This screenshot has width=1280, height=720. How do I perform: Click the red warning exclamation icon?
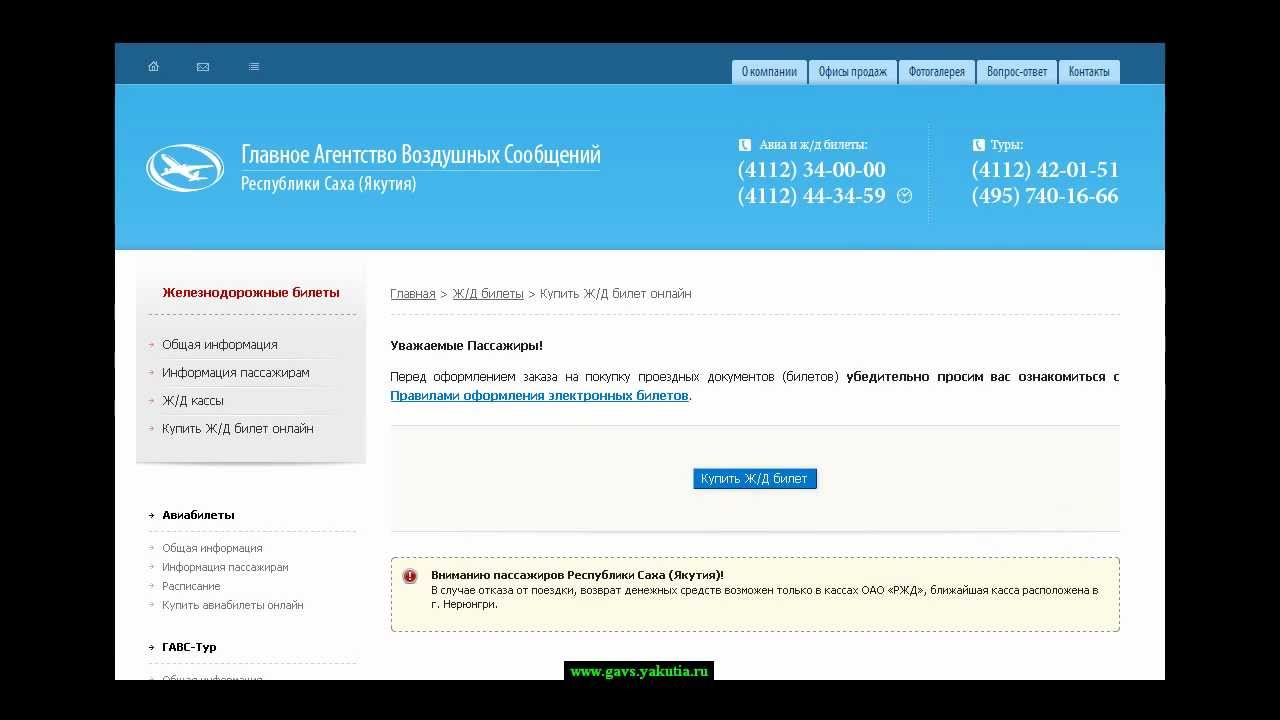click(410, 576)
